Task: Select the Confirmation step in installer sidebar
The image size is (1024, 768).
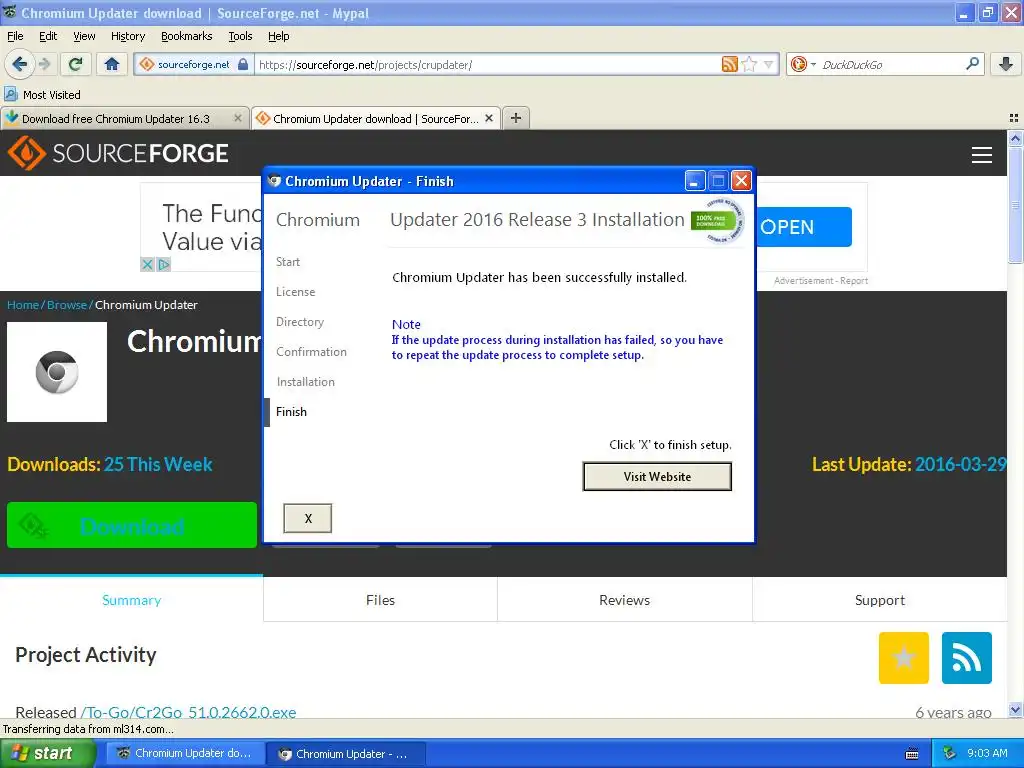Action: coord(312,352)
